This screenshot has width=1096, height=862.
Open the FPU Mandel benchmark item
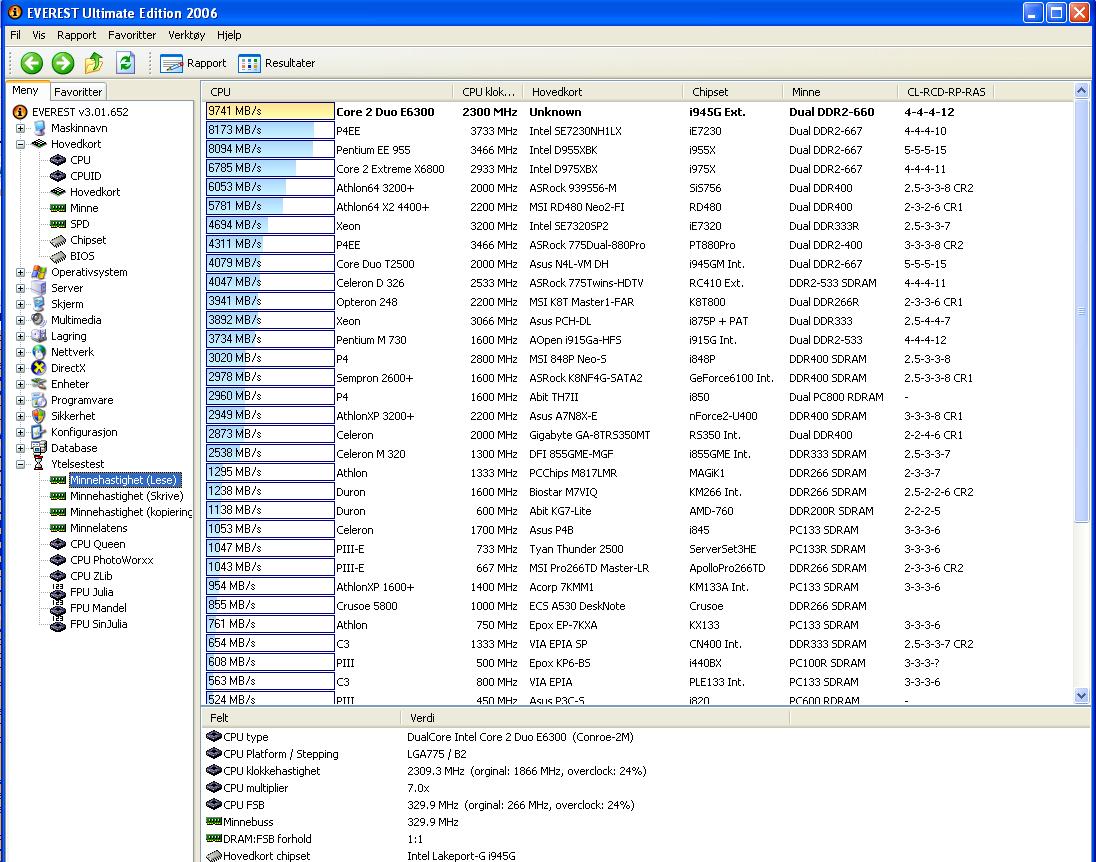coord(98,608)
